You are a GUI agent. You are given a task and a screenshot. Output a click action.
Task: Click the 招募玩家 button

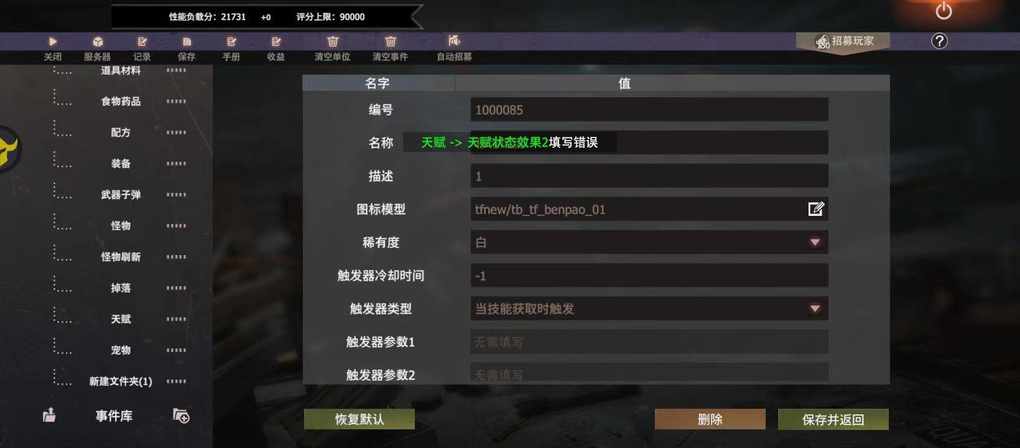click(x=844, y=41)
